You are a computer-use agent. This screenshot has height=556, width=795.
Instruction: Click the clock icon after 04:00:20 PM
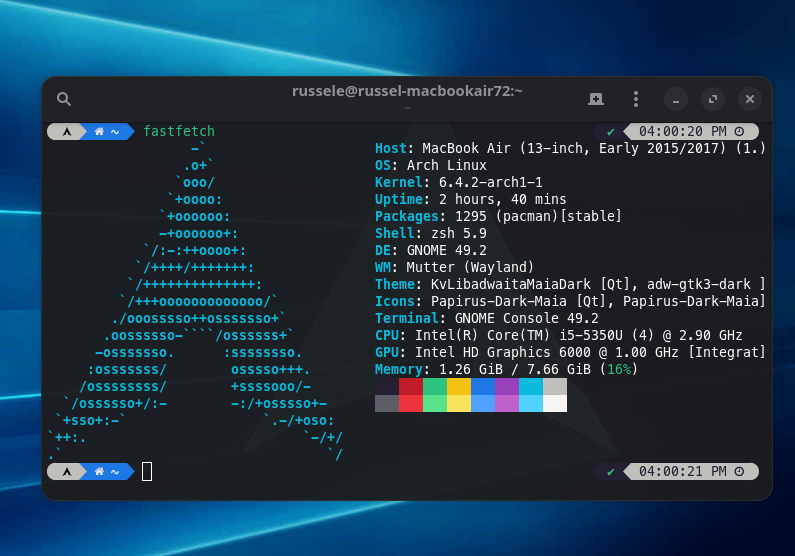pos(739,132)
